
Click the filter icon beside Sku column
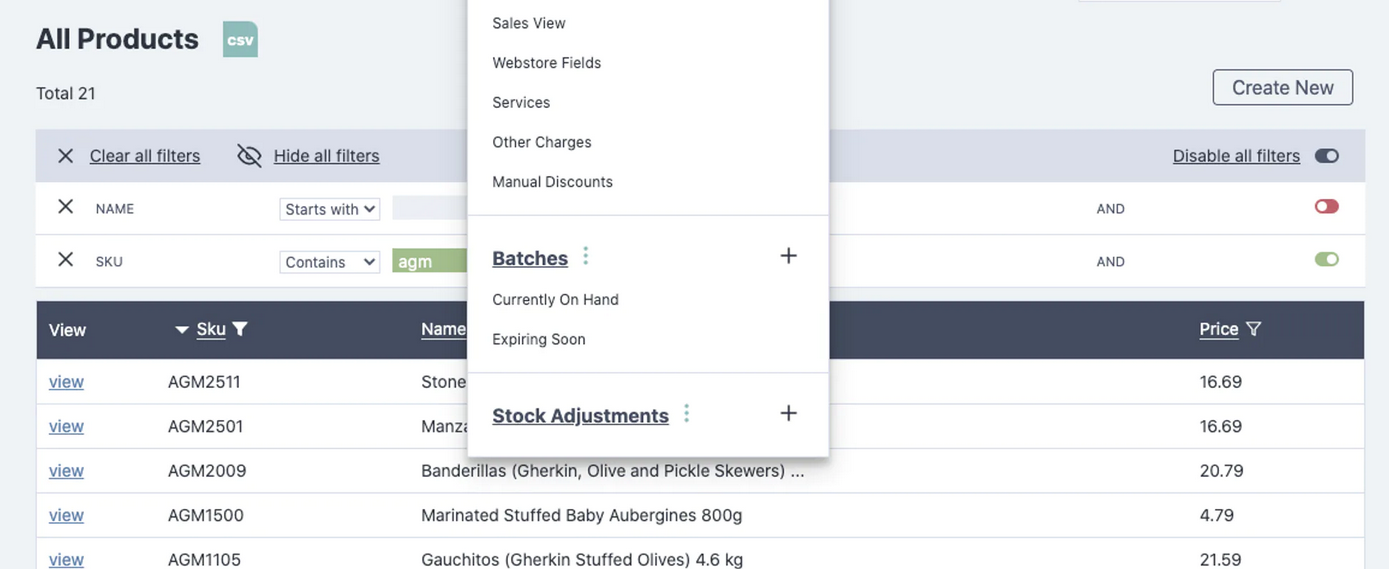(240, 329)
